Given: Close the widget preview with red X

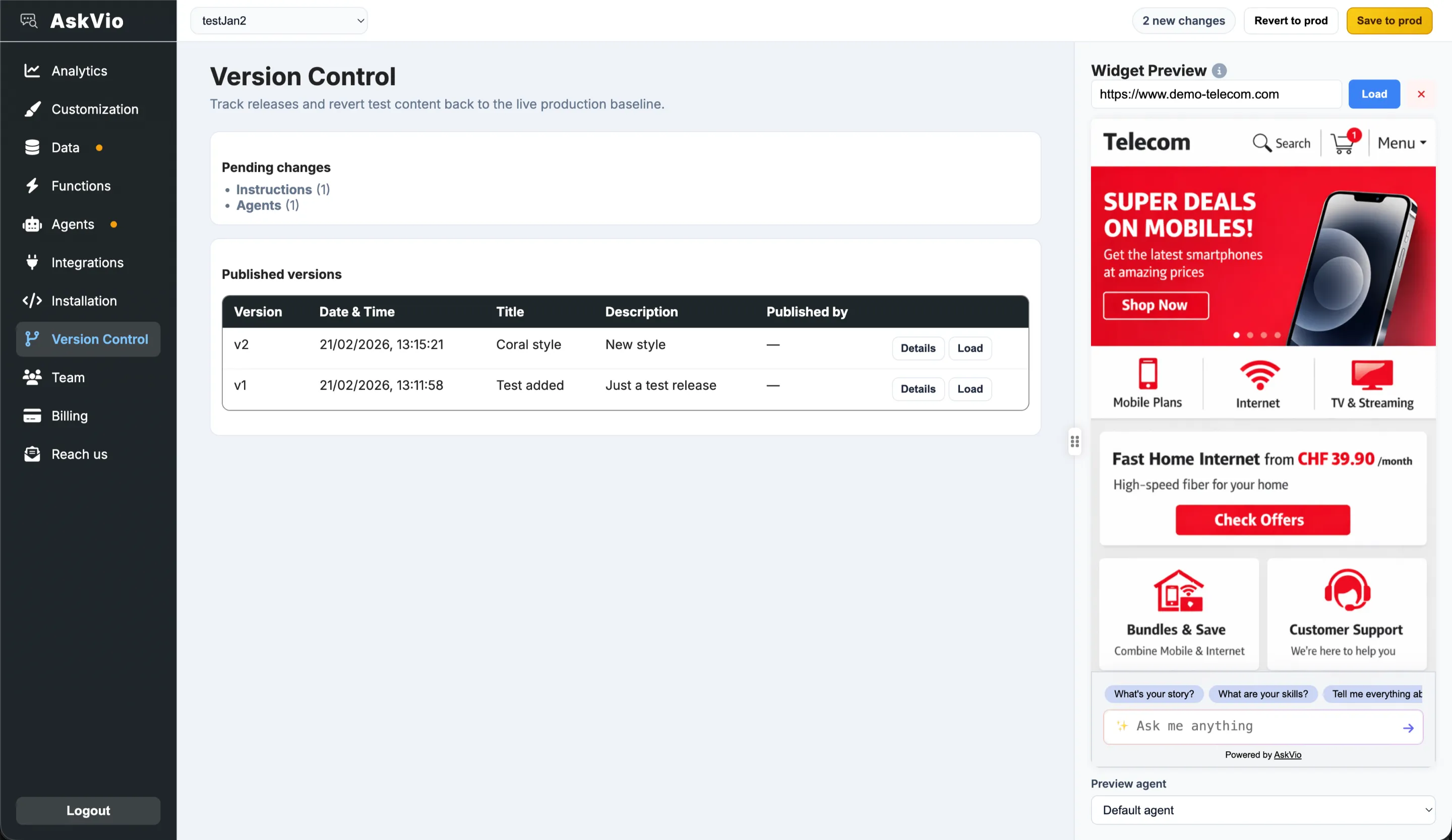Looking at the screenshot, I should pyautogui.click(x=1421, y=94).
